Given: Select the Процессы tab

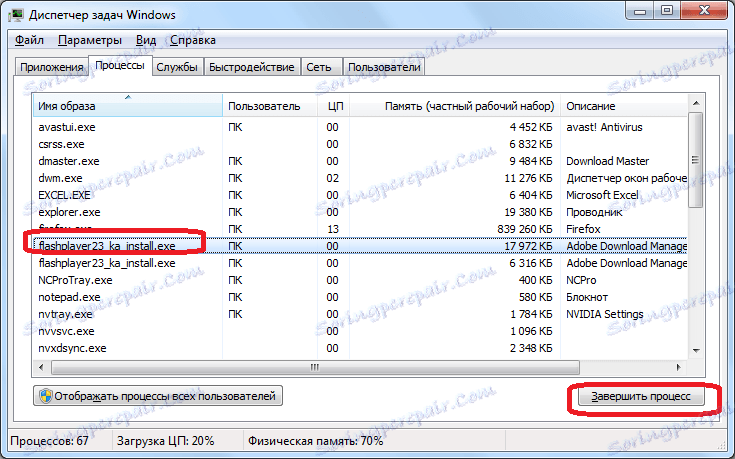Looking at the screenshot, I should click(120, 66).
